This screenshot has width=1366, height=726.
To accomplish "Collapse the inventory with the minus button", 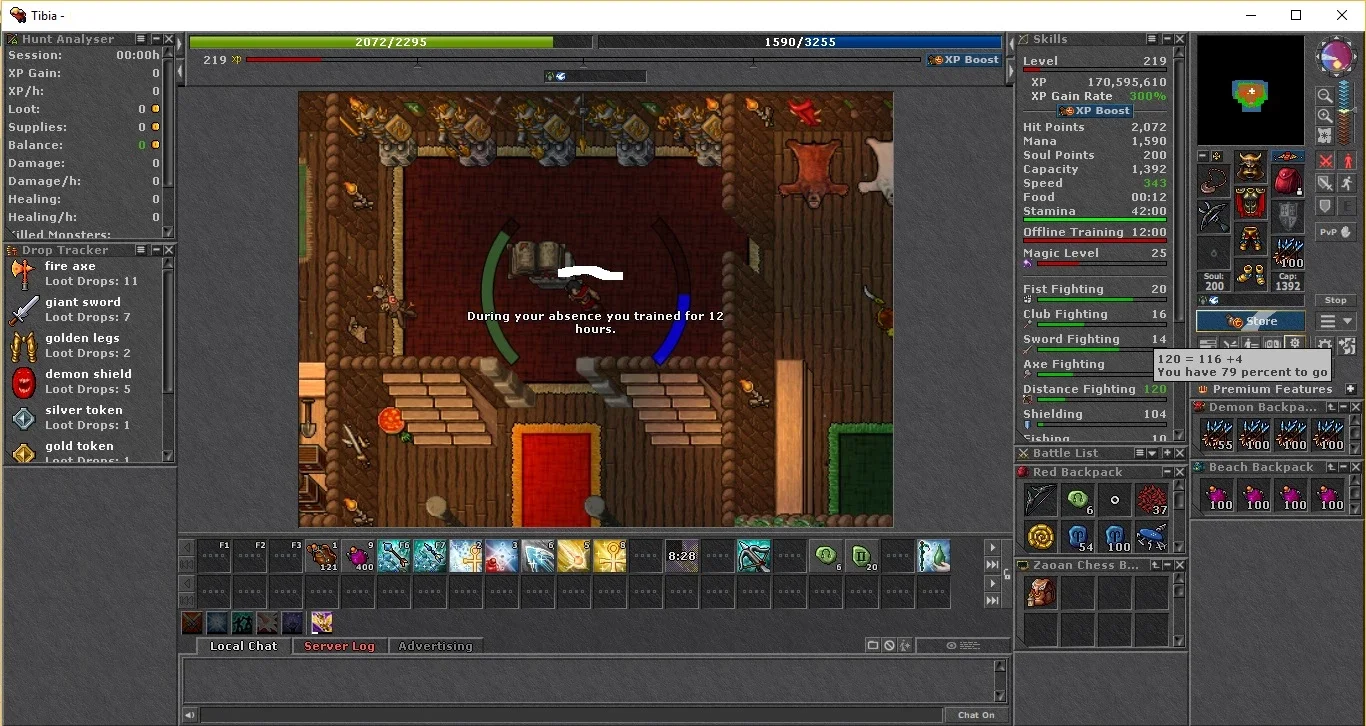I will 1203,157.
